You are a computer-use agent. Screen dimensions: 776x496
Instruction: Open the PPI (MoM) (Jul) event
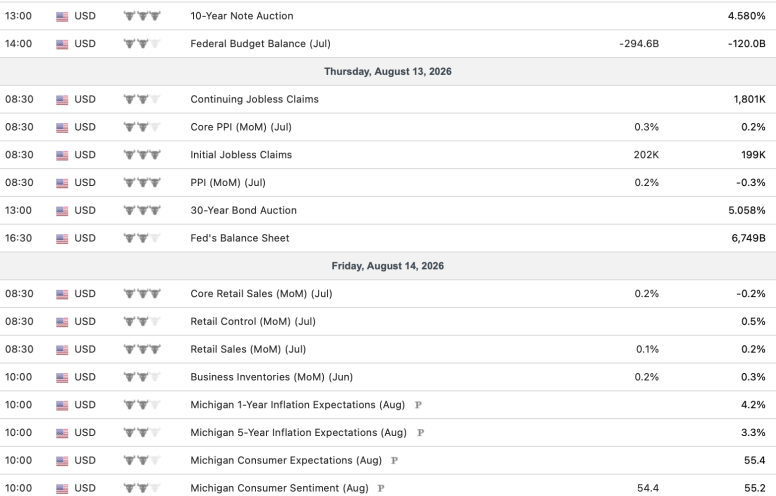tap(228, 183)
